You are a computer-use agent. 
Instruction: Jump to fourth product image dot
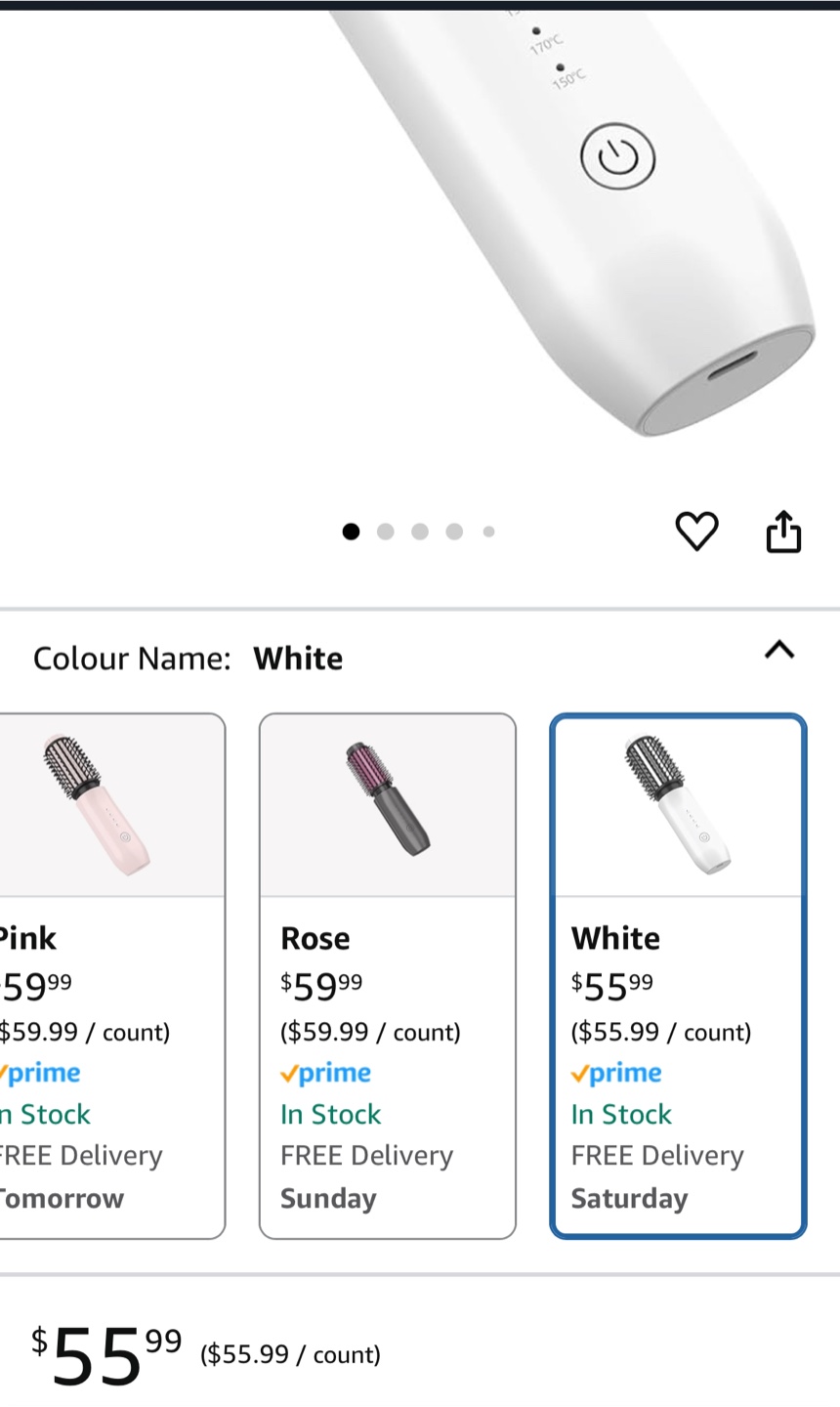(x=454, y=532)
